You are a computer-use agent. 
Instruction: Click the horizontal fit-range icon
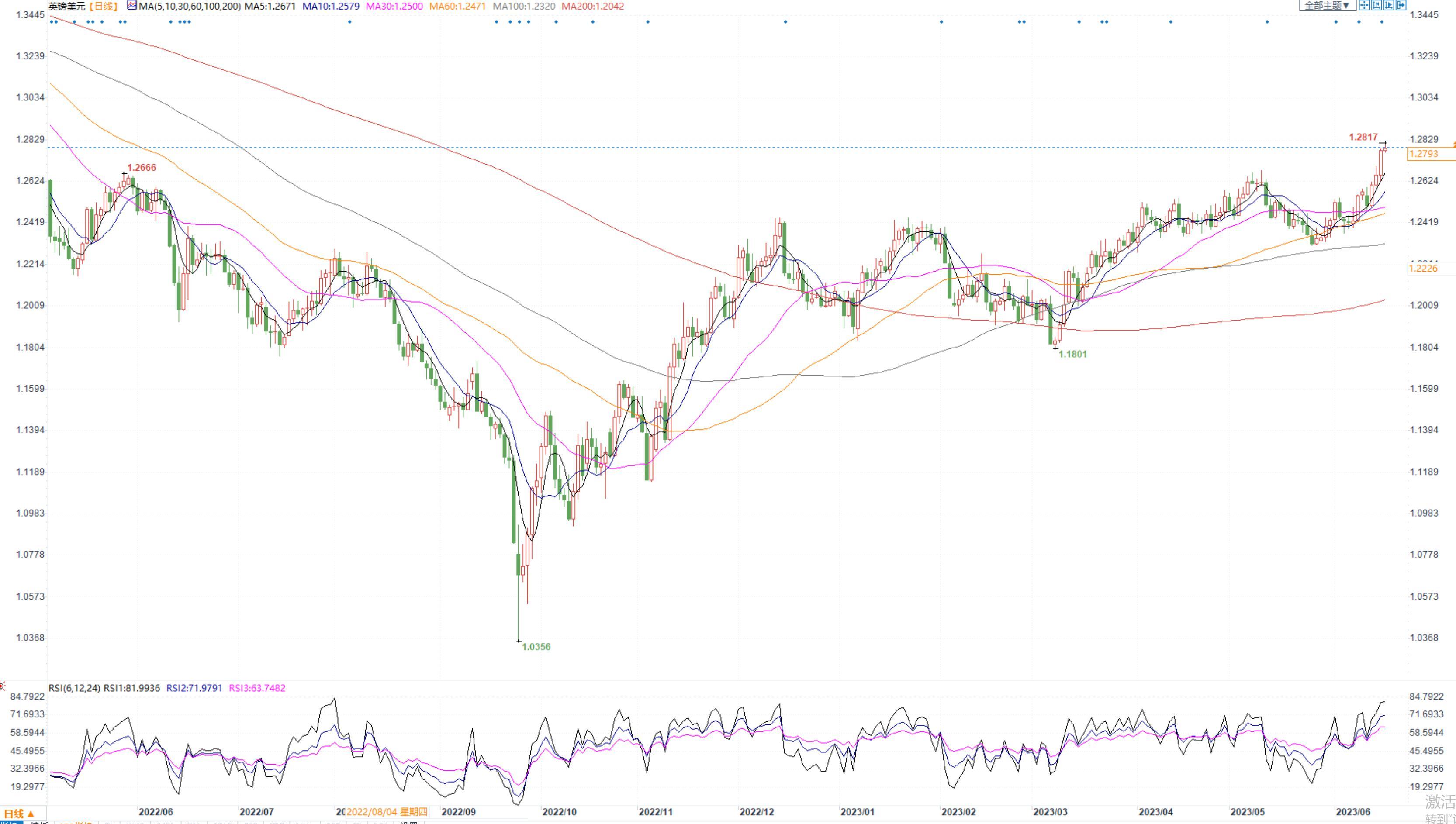click(1377, 5)
